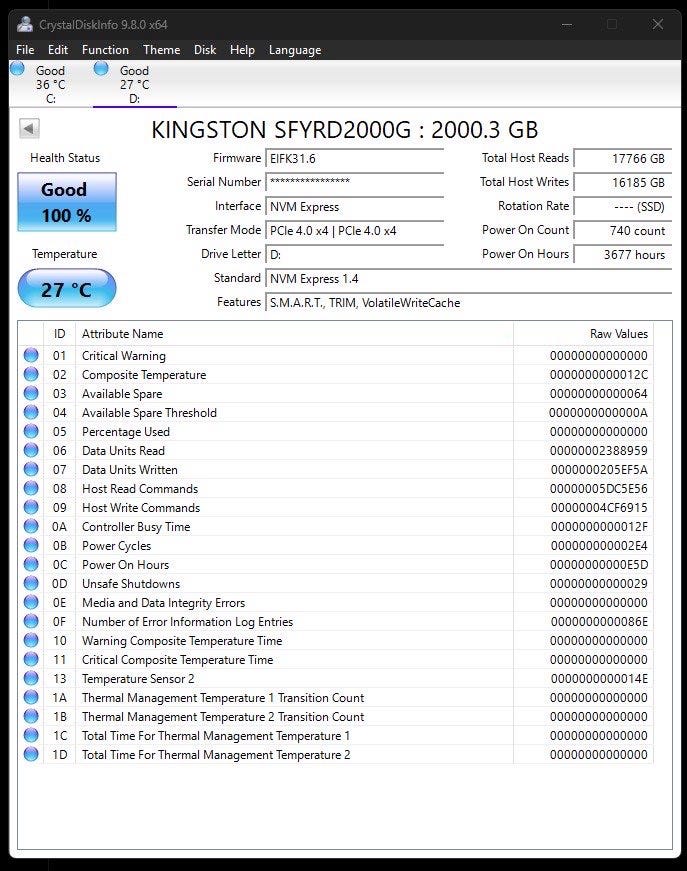Select raw value 0000000205EF5A
This screenshot has height=871, width=687.
point(599,469)
